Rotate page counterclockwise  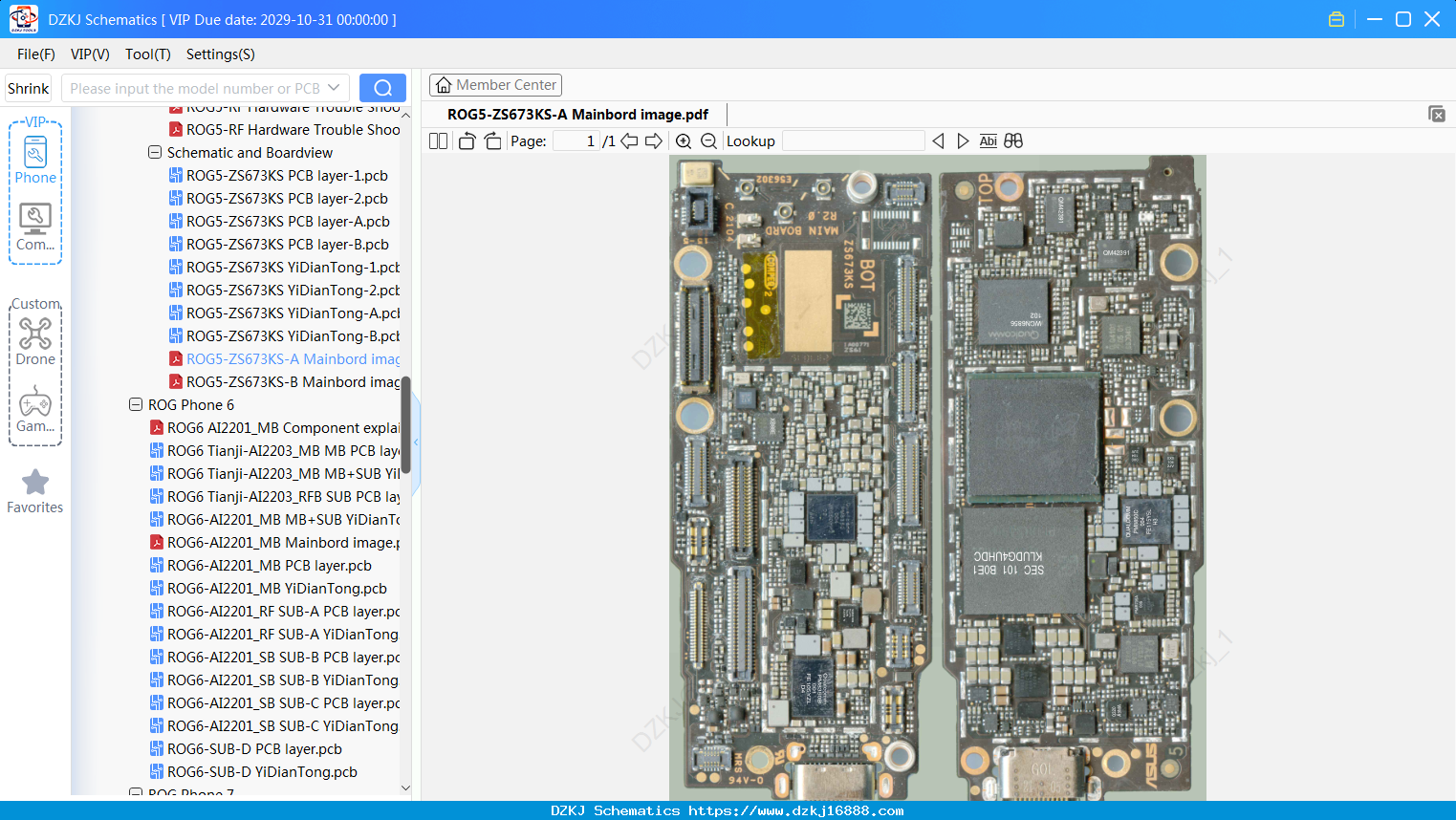[467, 141]
